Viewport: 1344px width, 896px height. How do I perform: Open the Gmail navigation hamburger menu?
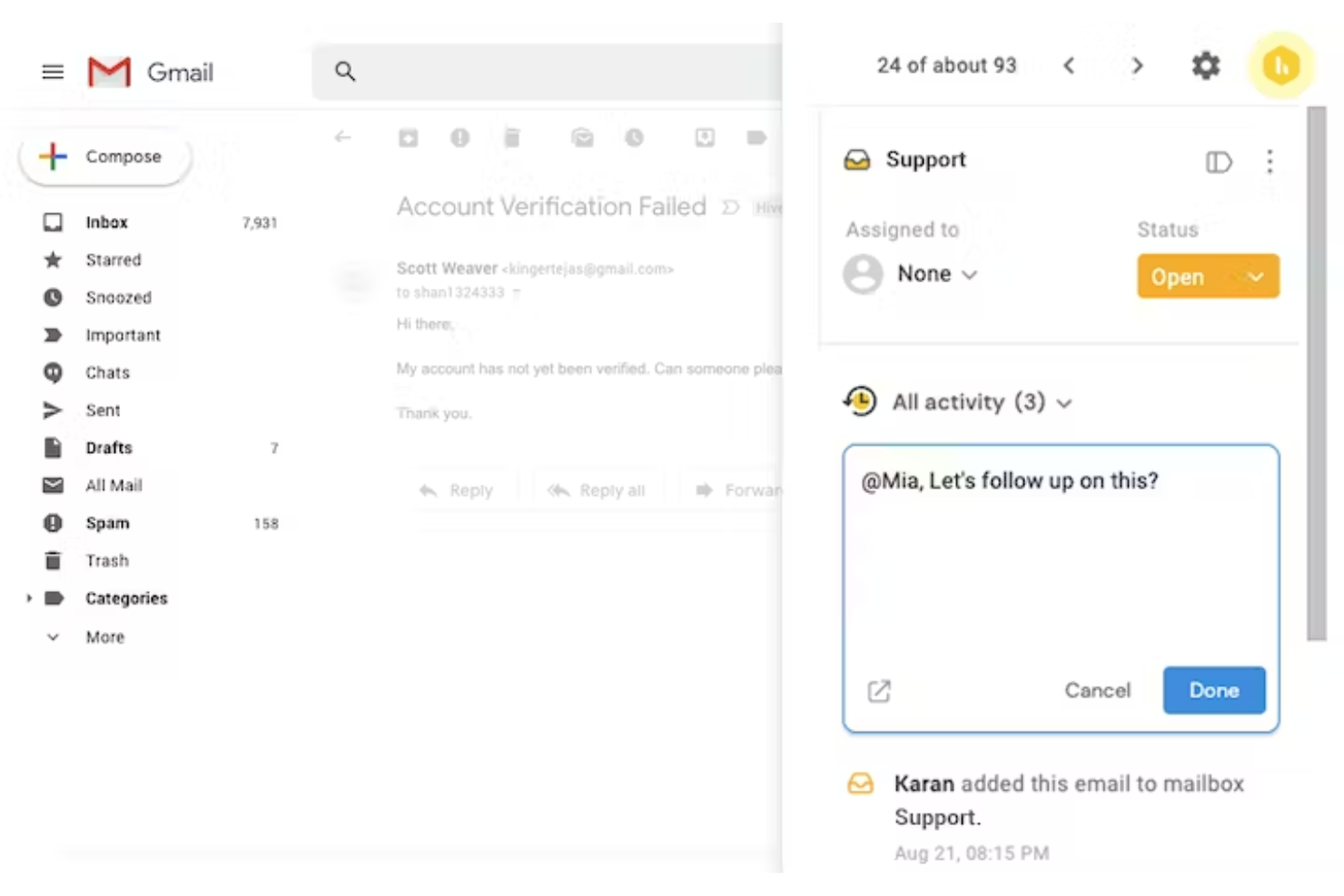click(52, 72)
